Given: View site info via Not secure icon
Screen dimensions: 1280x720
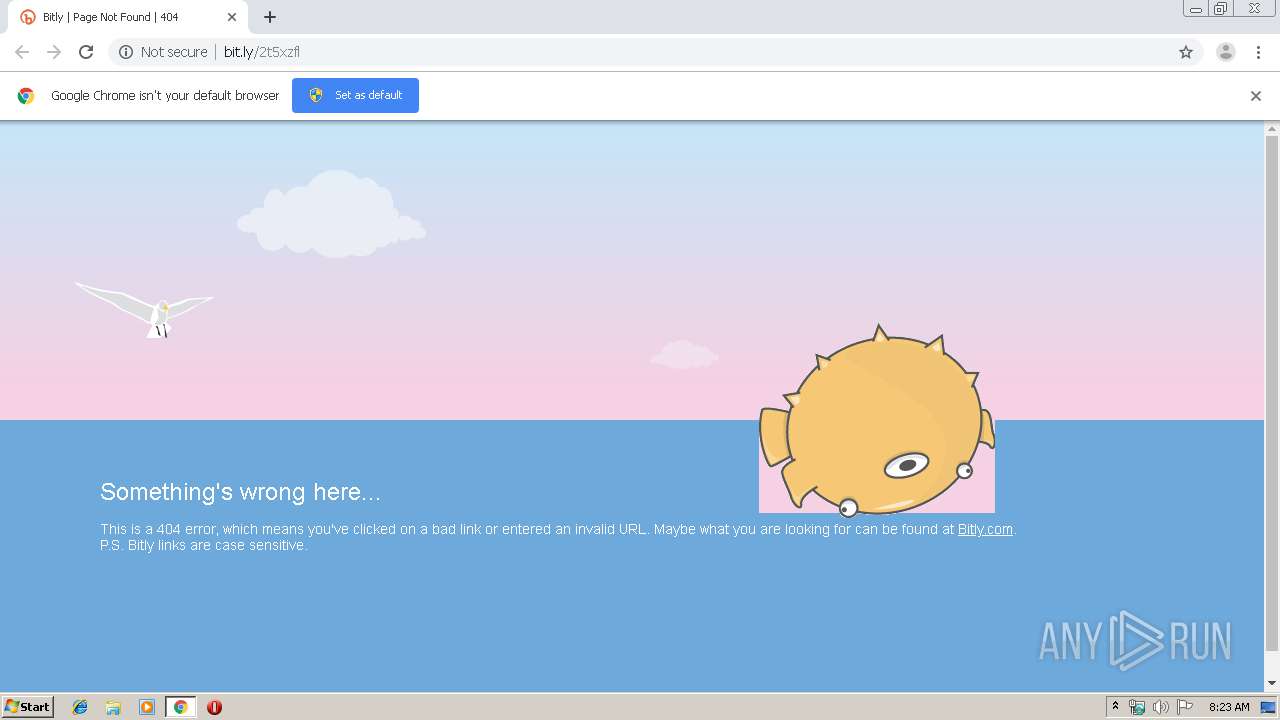Looking at the screenshot, I should pos(126,52).
